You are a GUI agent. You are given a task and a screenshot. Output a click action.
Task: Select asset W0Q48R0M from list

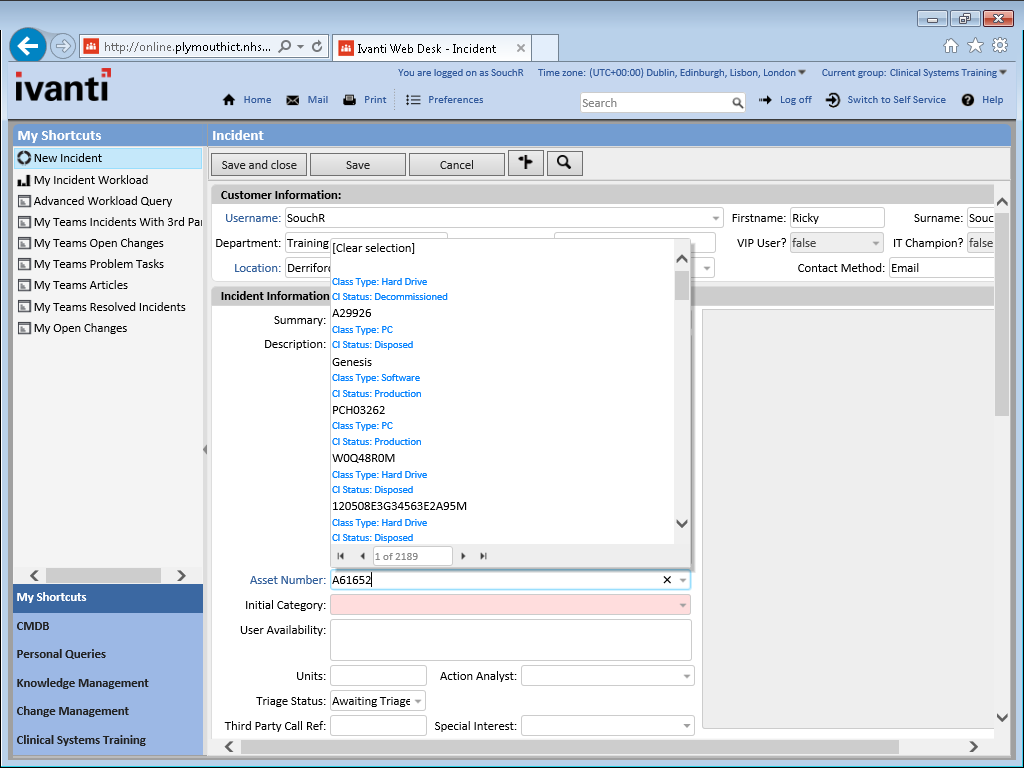(x=364, y=458)
